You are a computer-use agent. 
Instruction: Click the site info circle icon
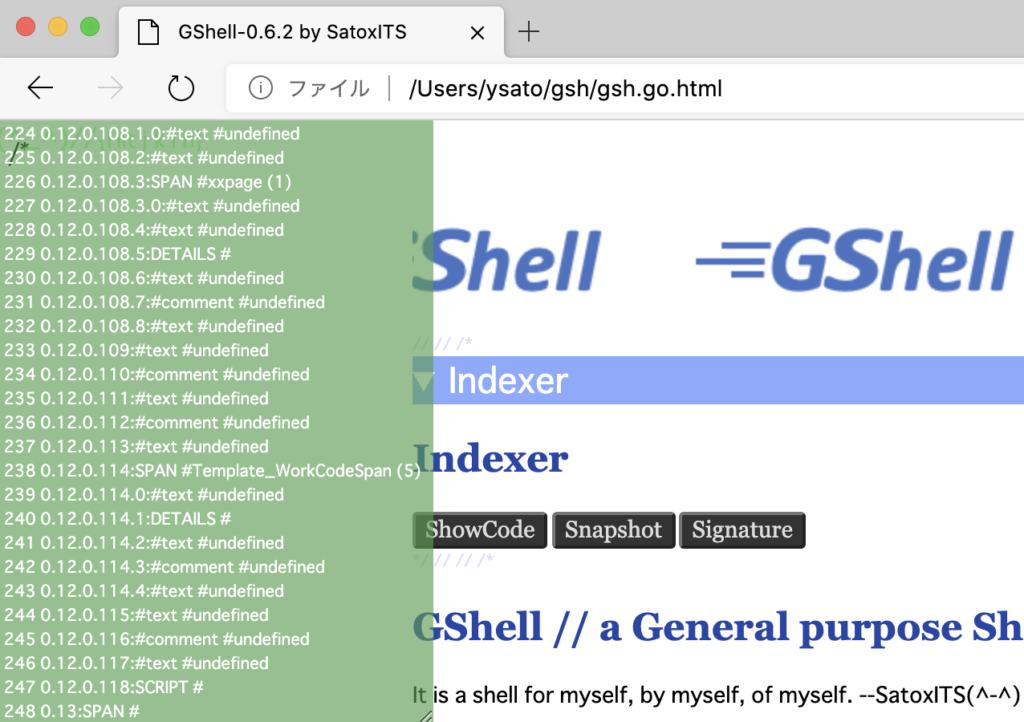coord(260,89)
